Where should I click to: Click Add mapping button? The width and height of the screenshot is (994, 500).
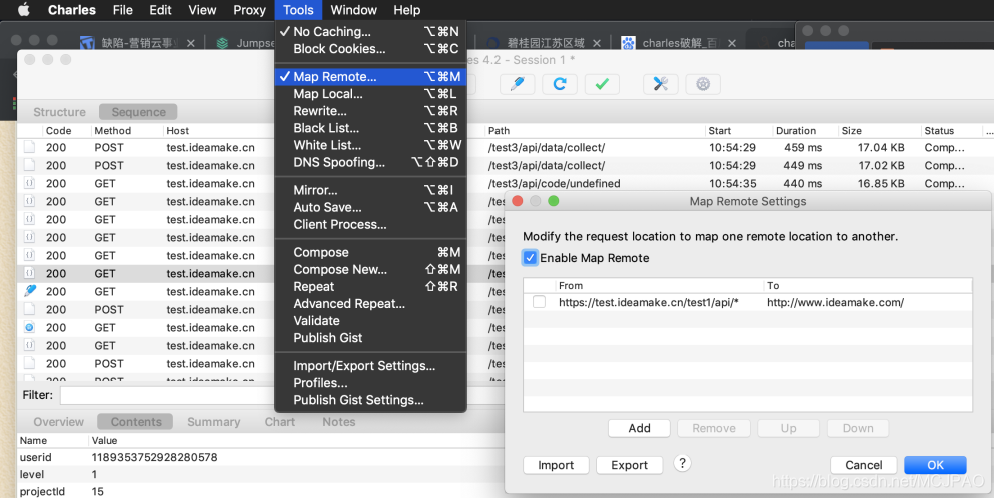click(639, 428)
